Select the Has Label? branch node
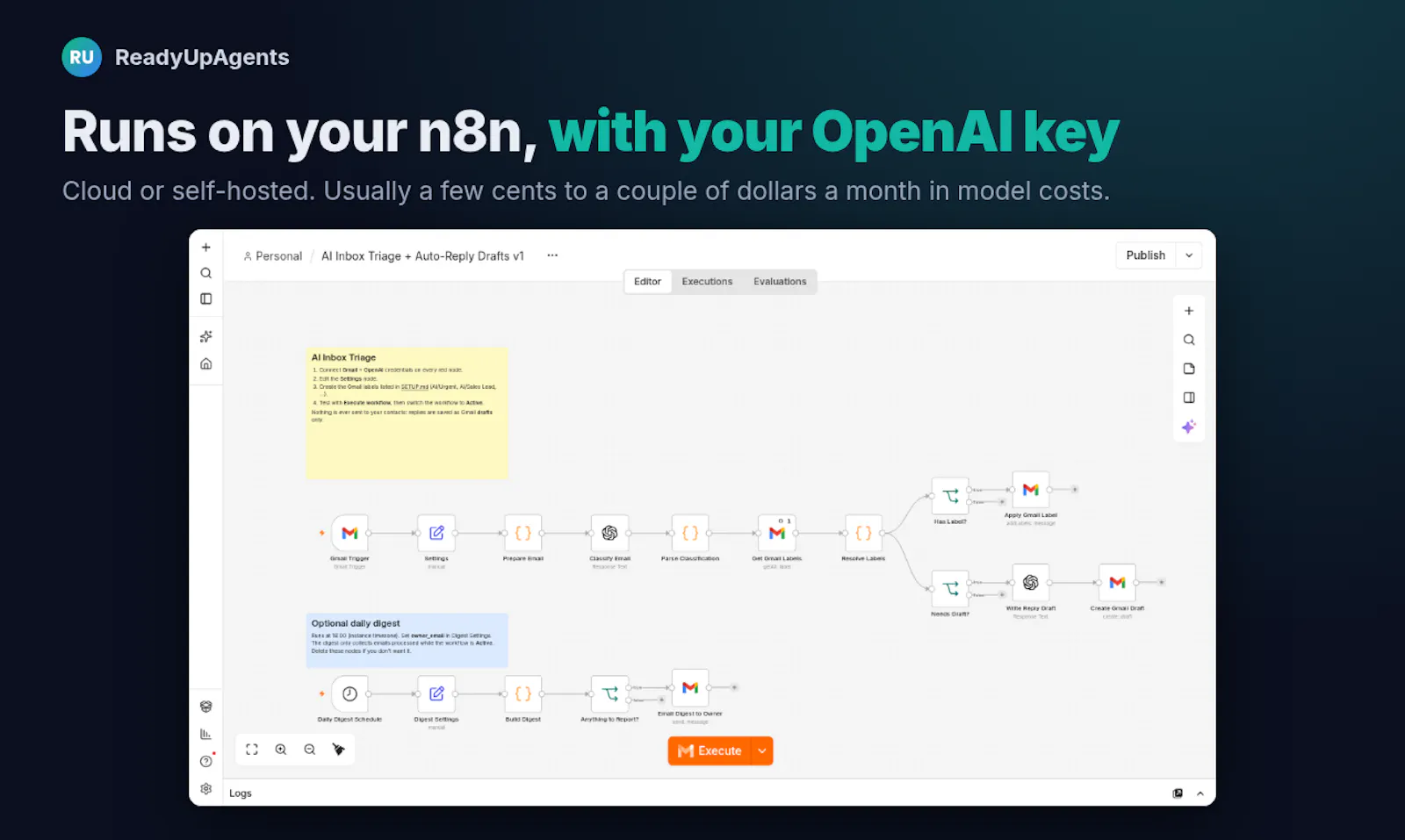Screen dimensions: 1405x840 950,496
